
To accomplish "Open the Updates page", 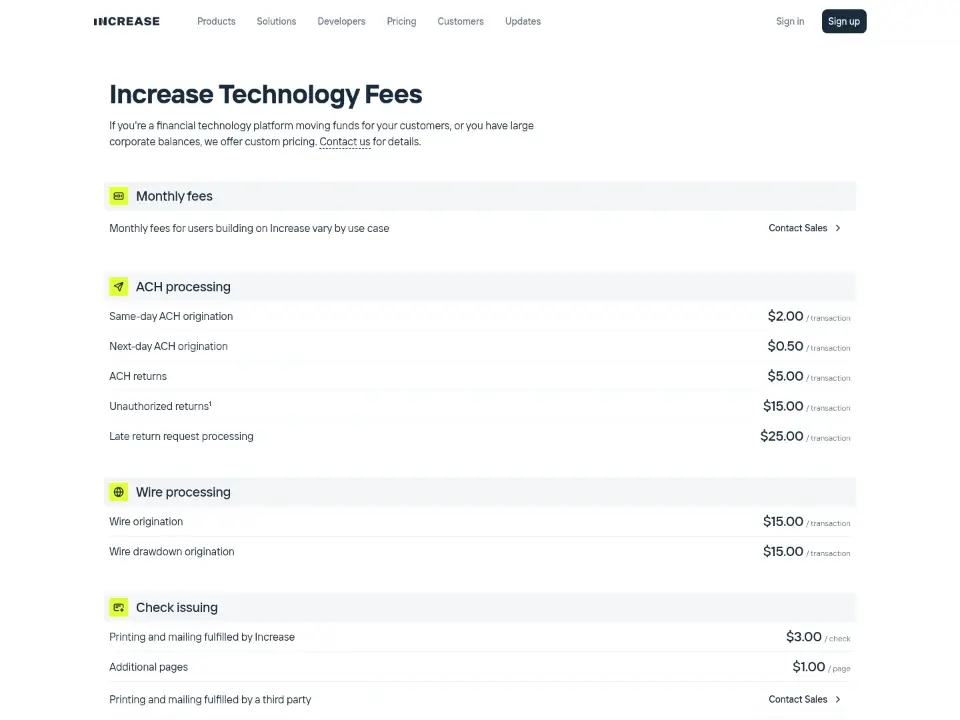I will pos(523,21).
